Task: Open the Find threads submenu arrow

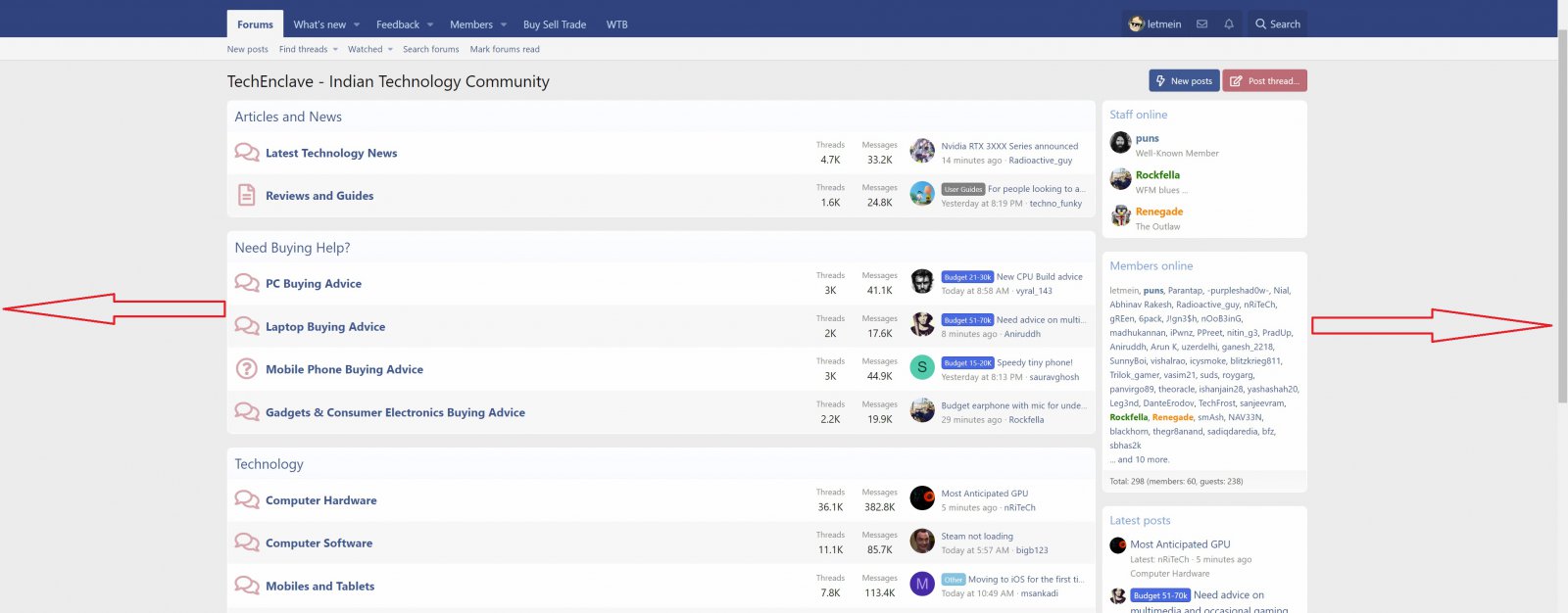Action: point(335,49)
